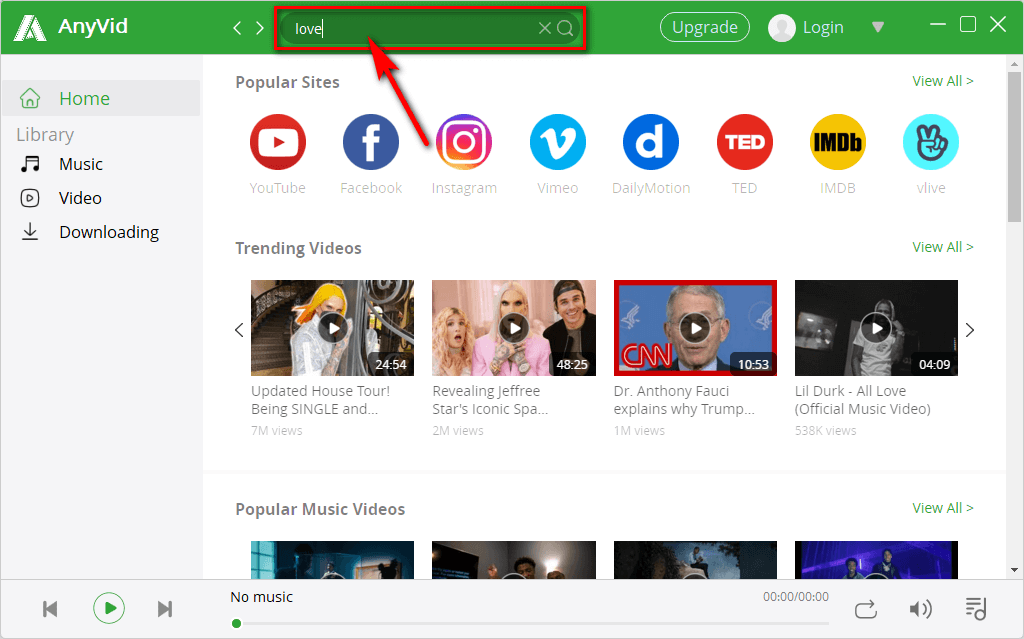Click the 'No music' track label
This screenshot has height=639, width=1024.
(261, 597)
